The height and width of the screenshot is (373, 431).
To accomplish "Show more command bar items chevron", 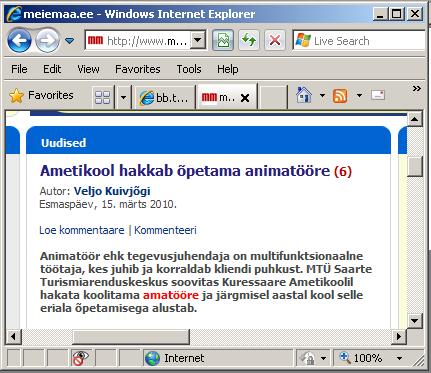I will (x=417, y=89).
